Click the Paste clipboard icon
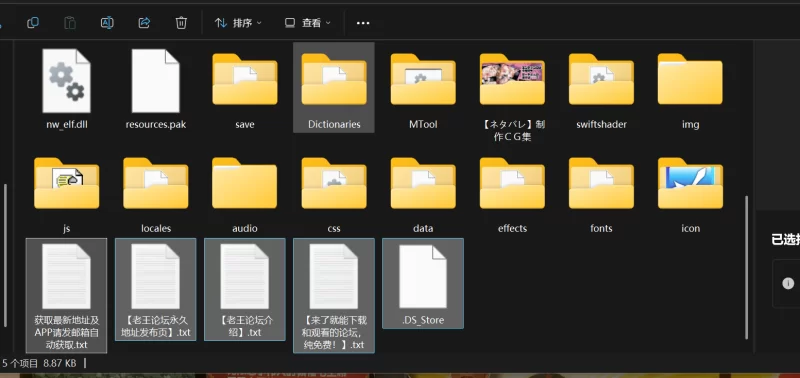Viewport: 800px width, 378px height. click(70, 23)
